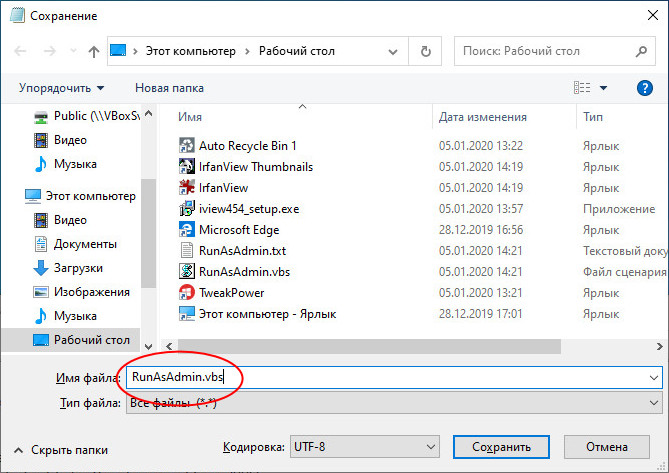Select Документы in the navigation tree
The image size is (669, 473).
tap(75, 244)
